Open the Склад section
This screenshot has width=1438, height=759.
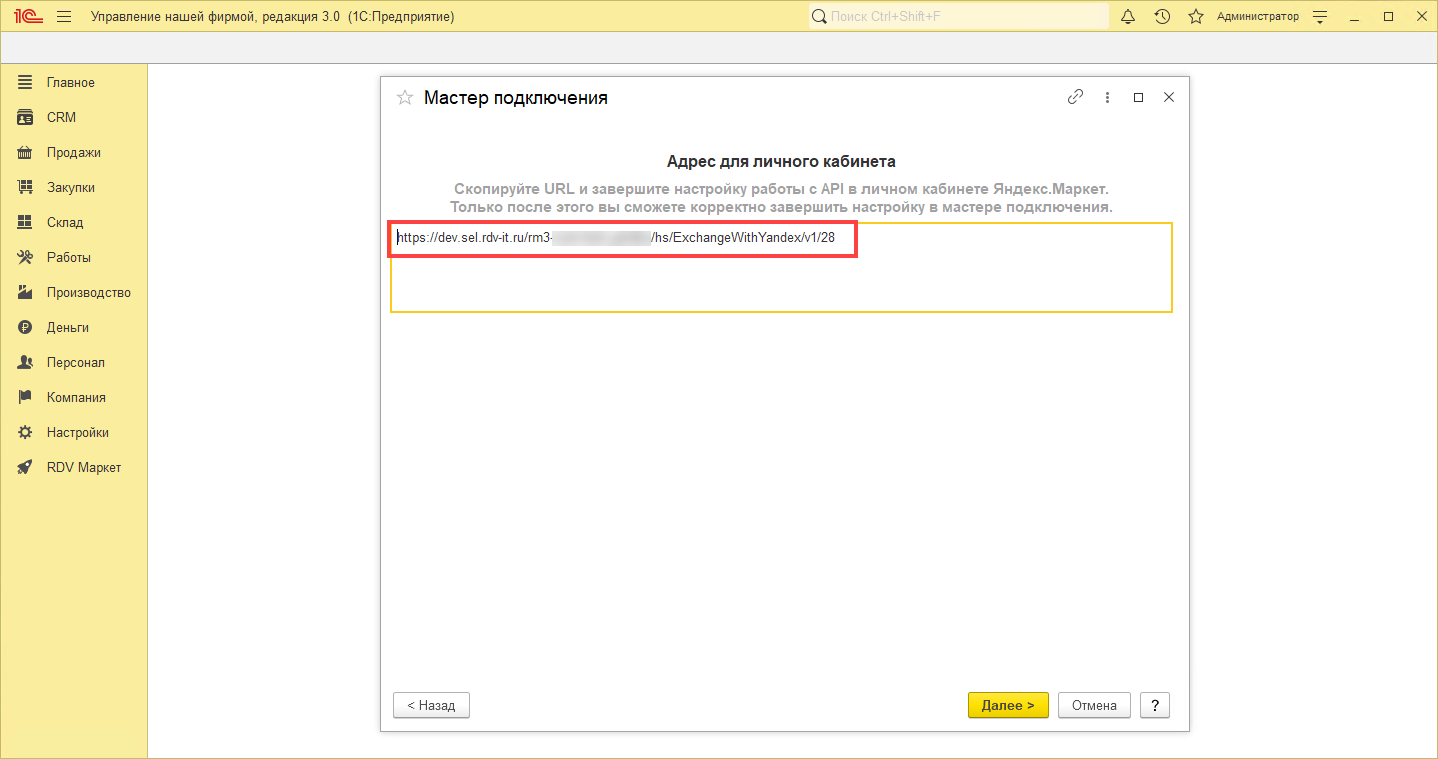(74, 223)
